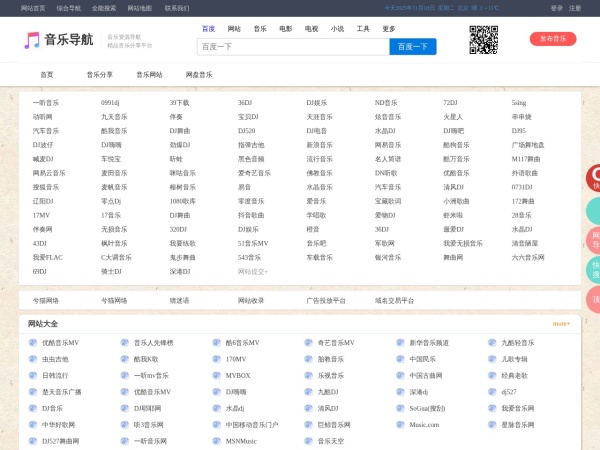The height and width of the screenshot is (450, 600).
Task: Open the 六六音乐网 link
Action: point(528,258)
